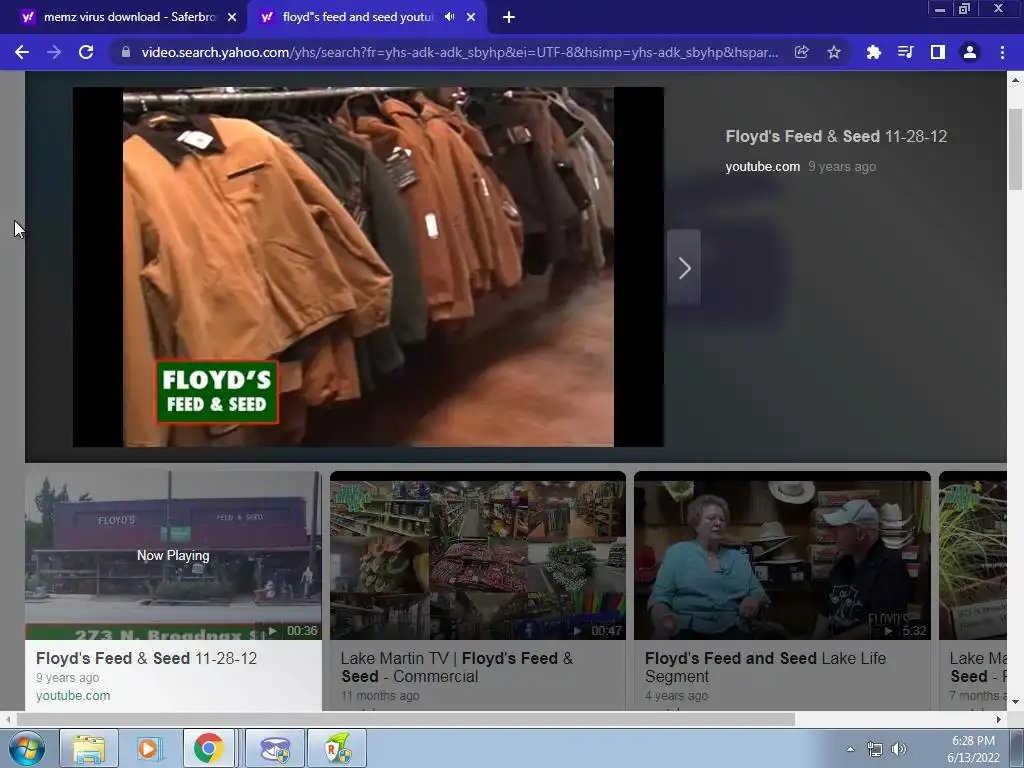Select the floyd's feed and seed tab
1024x768 pixels.
pos(358,17)
